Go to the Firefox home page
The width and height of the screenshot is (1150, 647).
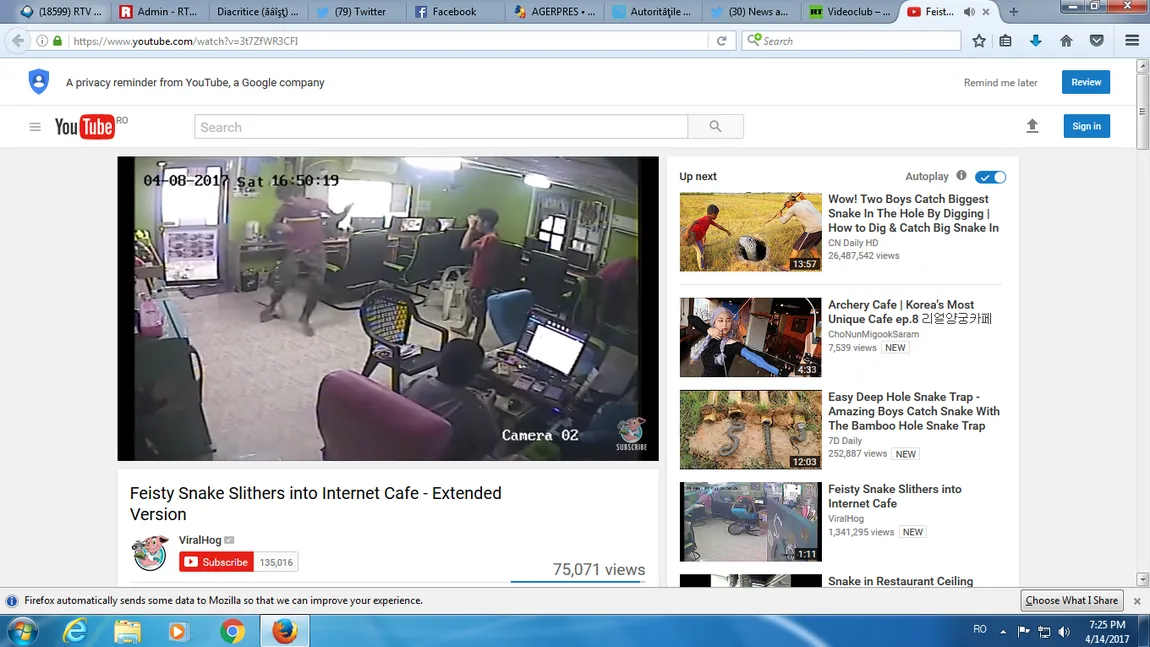(x=1066, y=41)
